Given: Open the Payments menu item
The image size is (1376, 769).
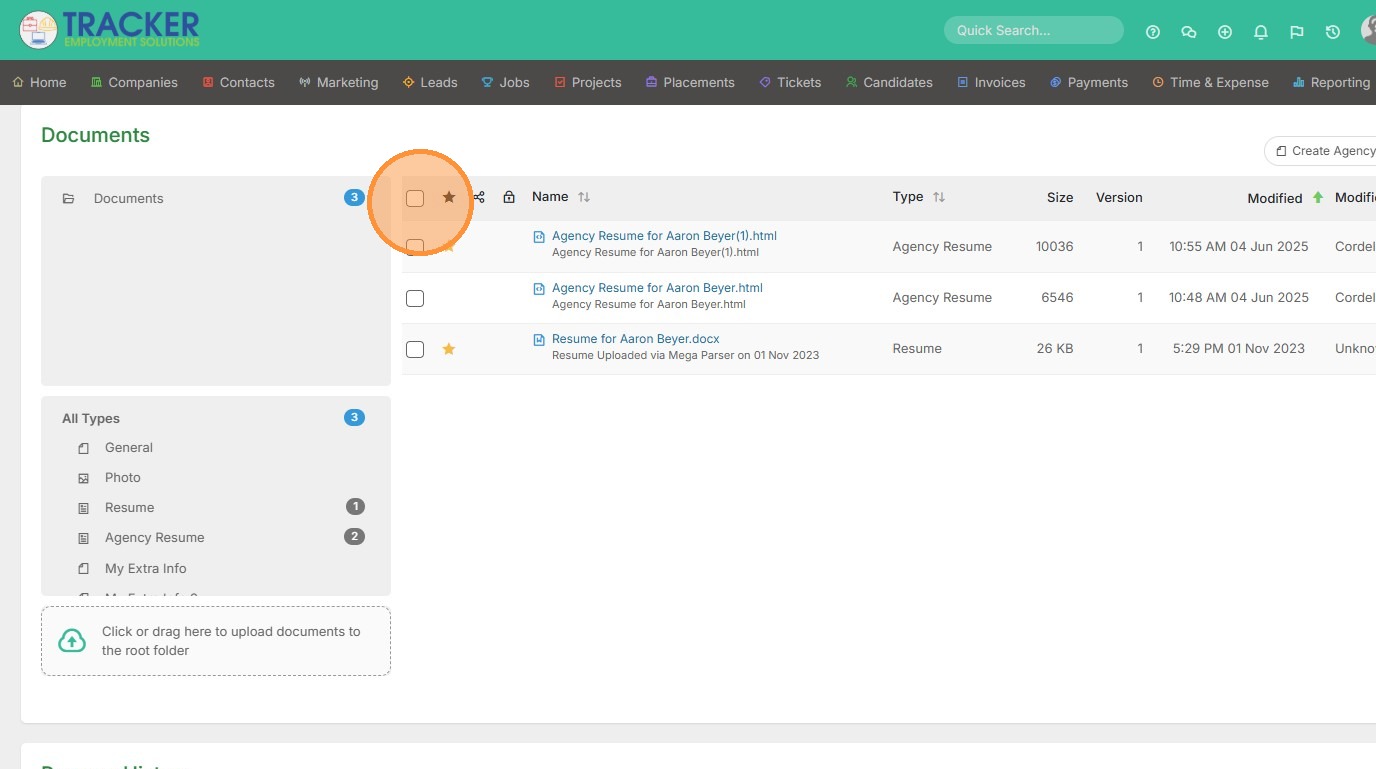Looking at the screenshot, I should coord(1089,82).
